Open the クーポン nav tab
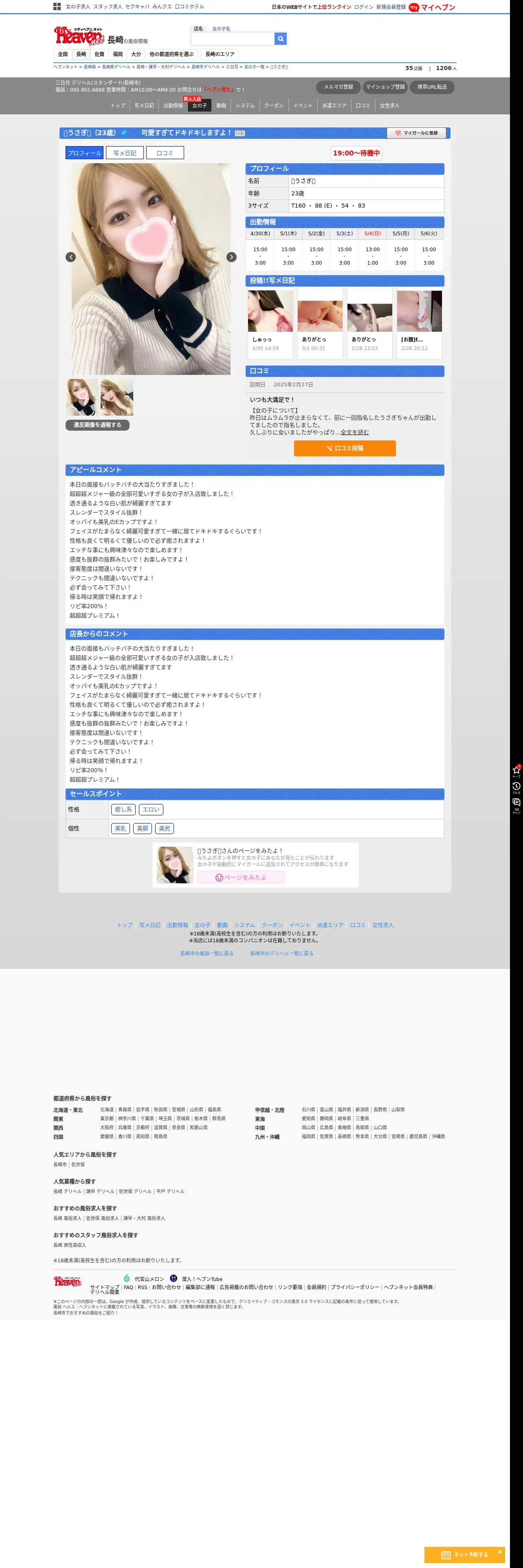The height and width of the screenshot is (1568, 523). (274, 105)
